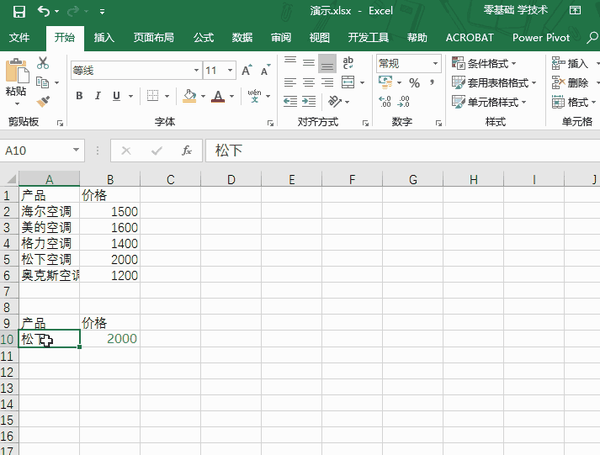Switch to the 审阅 ribbon tab
The image size is (600, 455).
(281, 38)
